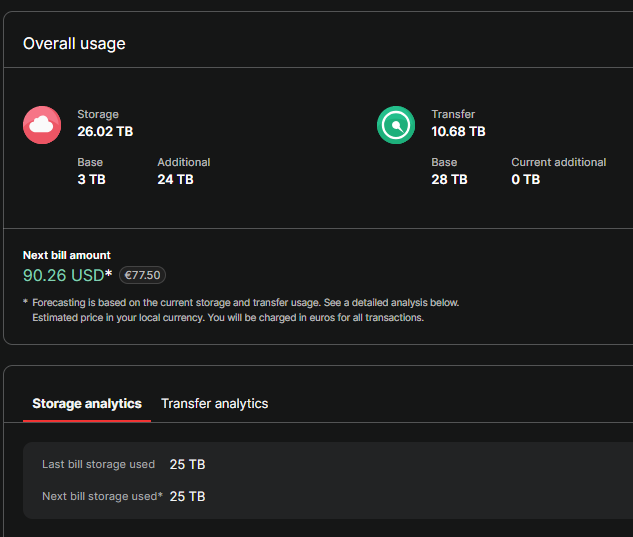633x537 pixels.
Task: Click the 0 TB current additional value
Action: pos(525,179)
